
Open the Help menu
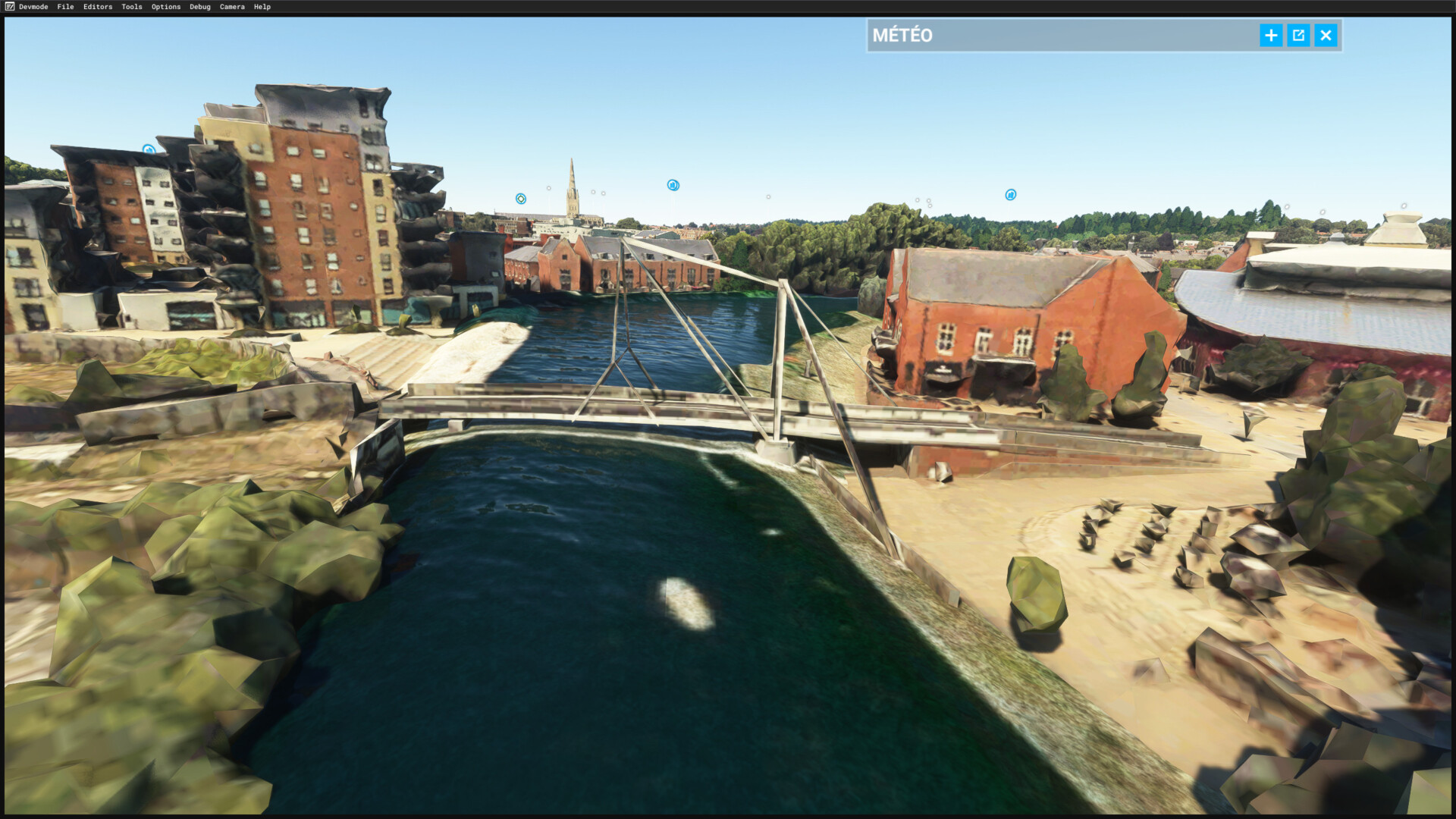(262, 7)
